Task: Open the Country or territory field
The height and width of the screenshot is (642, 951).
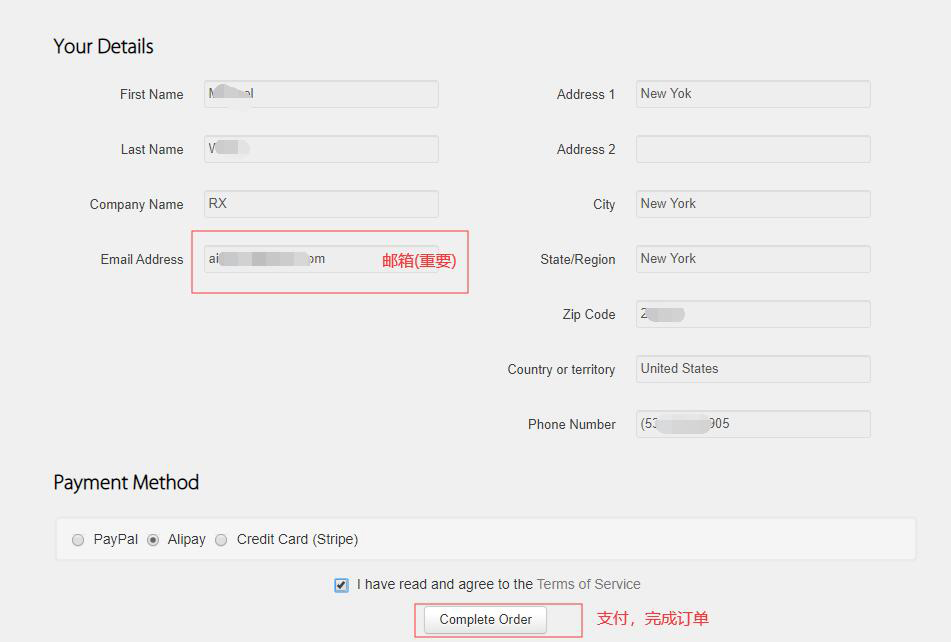Action: pos(753,369)
